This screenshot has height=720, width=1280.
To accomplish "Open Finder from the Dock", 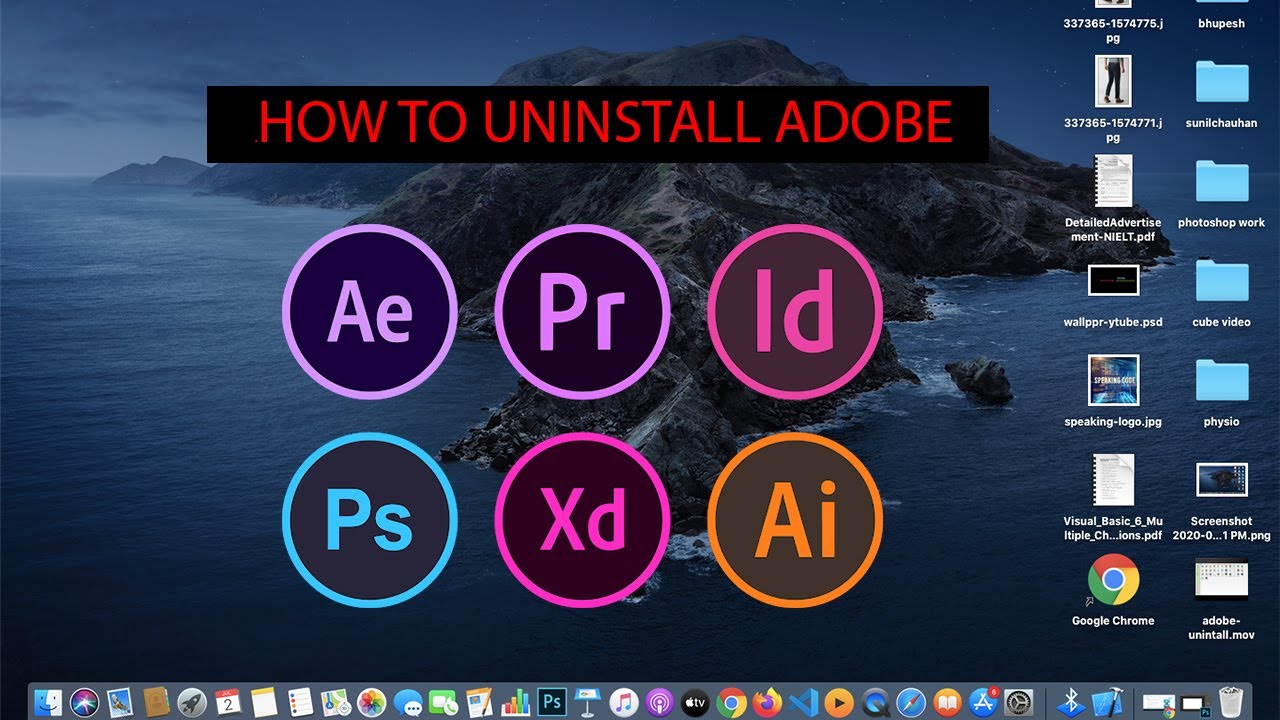I will (49, 702).
